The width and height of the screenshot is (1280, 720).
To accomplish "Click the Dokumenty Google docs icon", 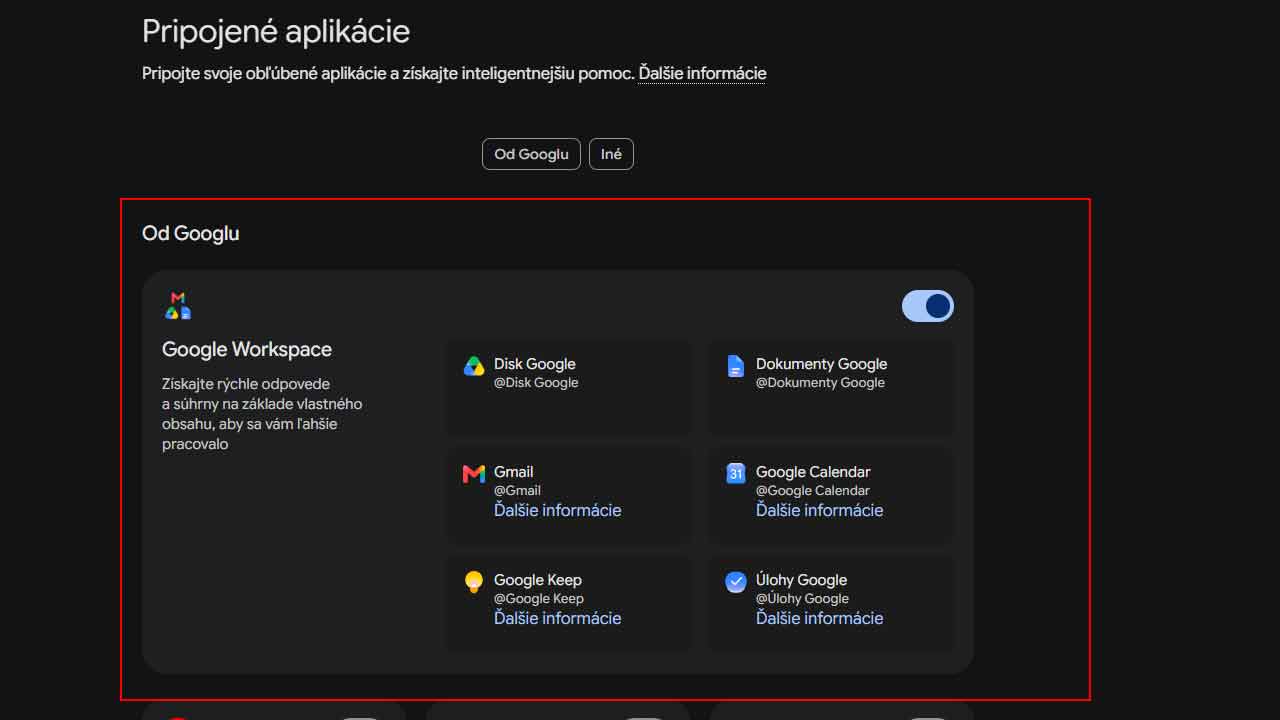I will tap(736, 366).
